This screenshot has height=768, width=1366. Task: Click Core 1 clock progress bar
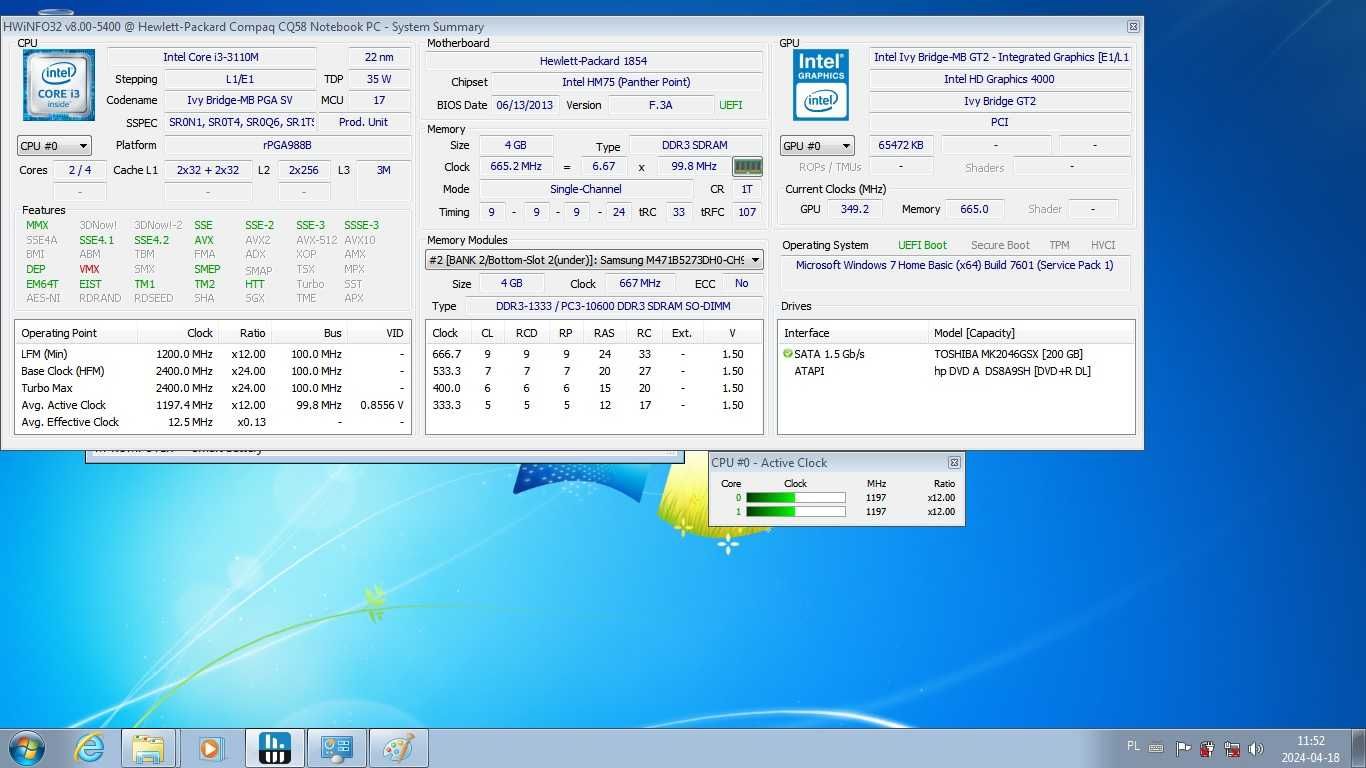click(x=795, y=511)
